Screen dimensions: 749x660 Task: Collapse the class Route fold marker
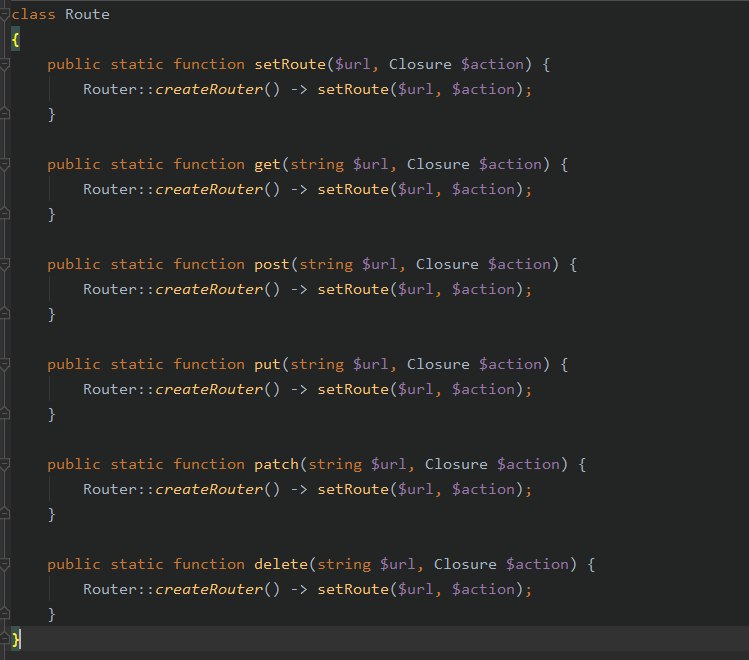[x=4, y=15]
